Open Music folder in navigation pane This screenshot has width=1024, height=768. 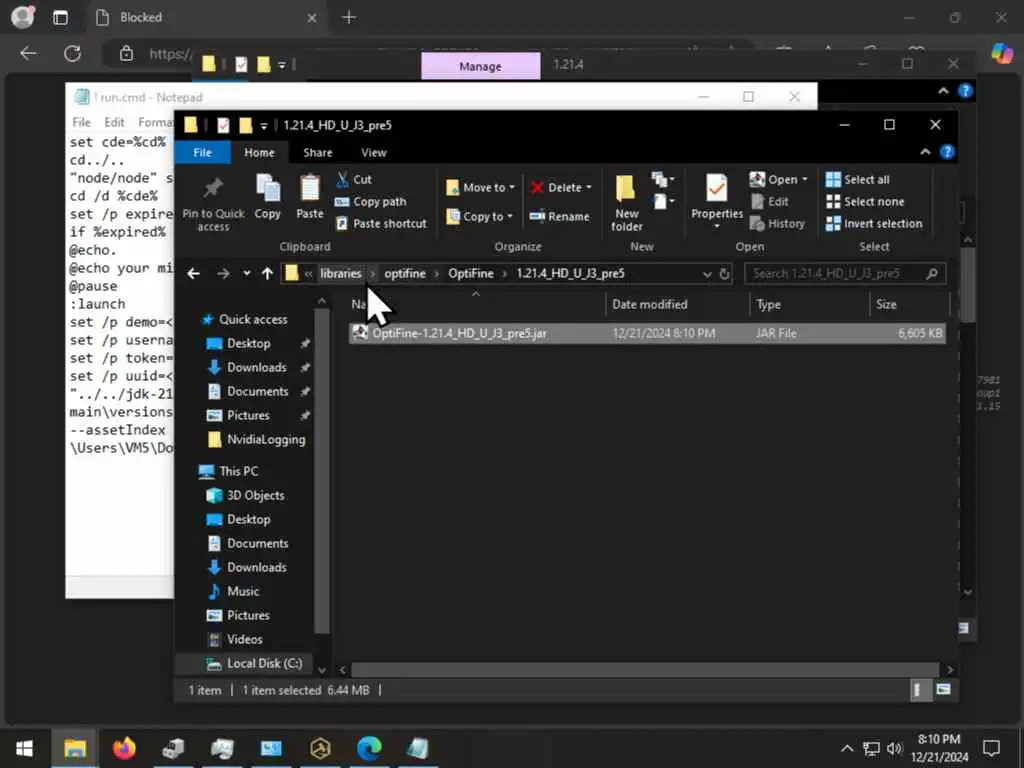click(234, 592)
